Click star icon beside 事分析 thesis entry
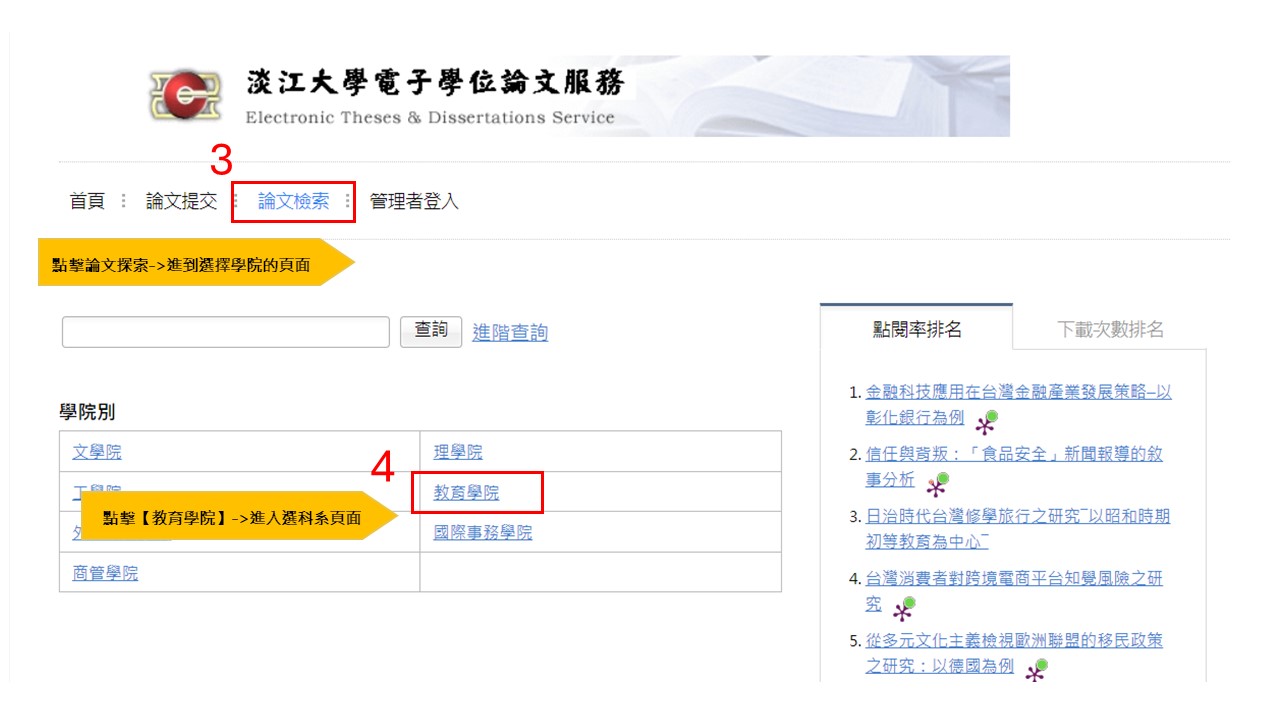This screenshot has height=720, width=1280. click(937, 485)
